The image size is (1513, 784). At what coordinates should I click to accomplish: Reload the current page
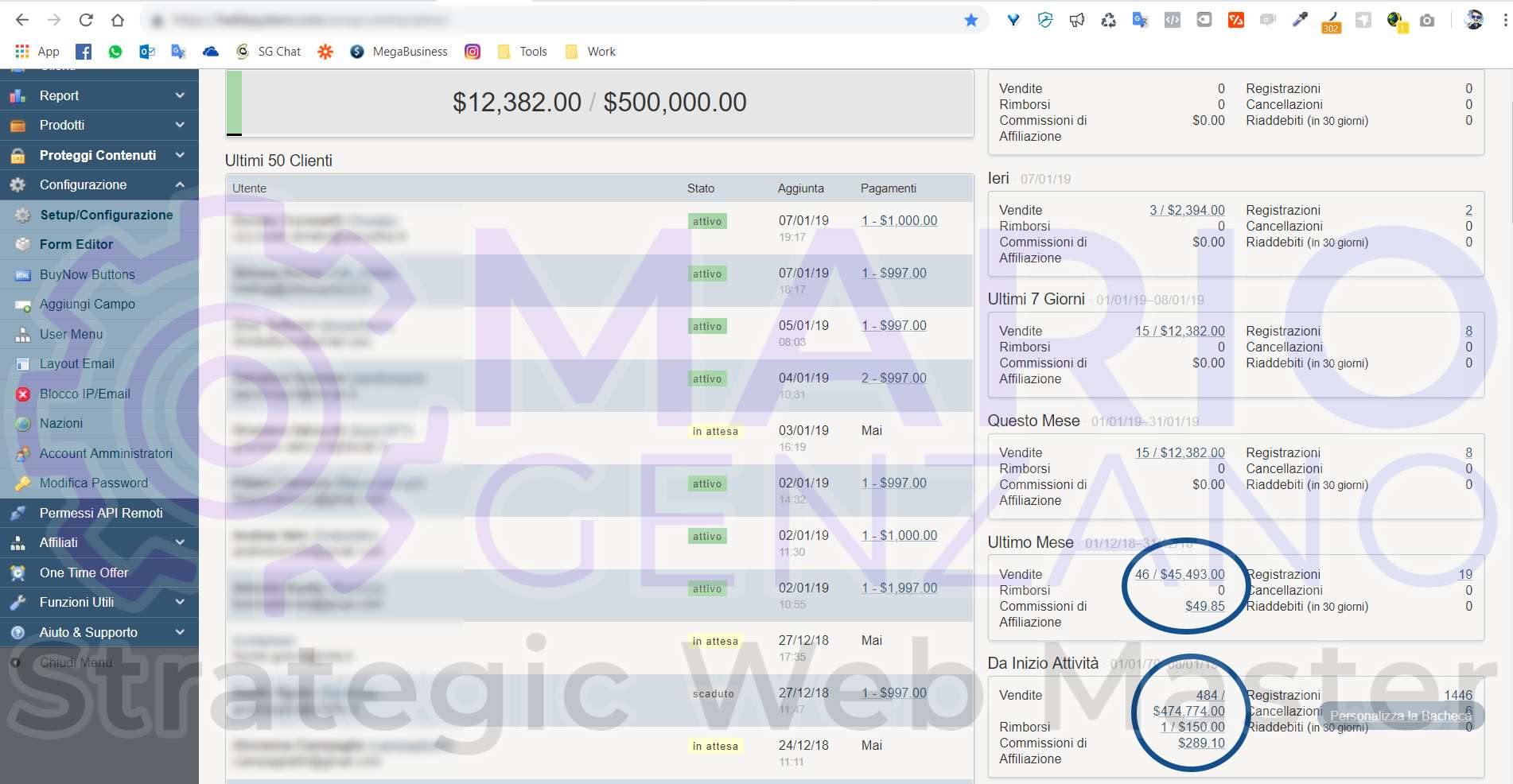pyautogui.click(x=86, y=20)
